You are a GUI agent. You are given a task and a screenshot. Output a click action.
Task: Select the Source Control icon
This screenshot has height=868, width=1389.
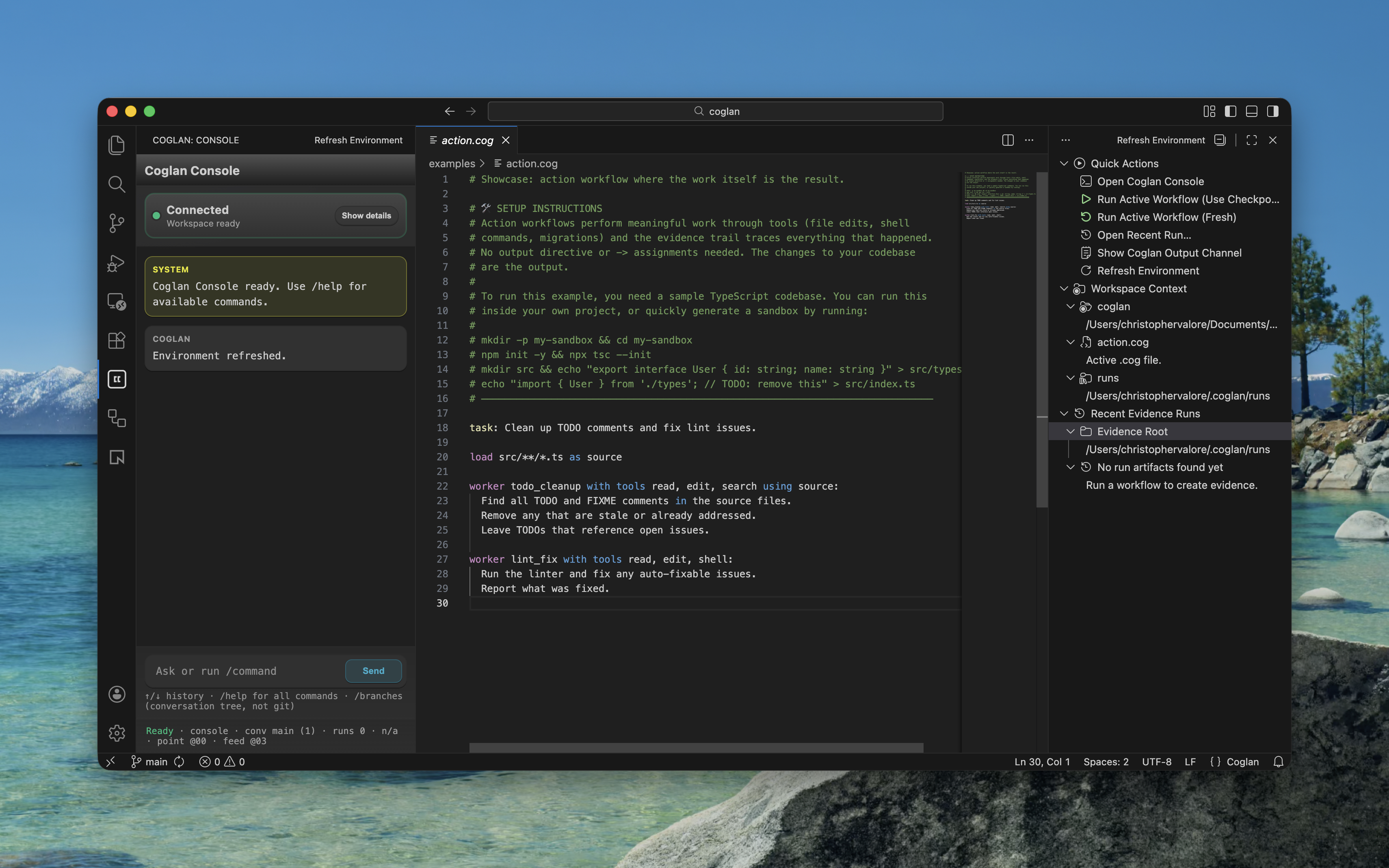tap(117, 223)
